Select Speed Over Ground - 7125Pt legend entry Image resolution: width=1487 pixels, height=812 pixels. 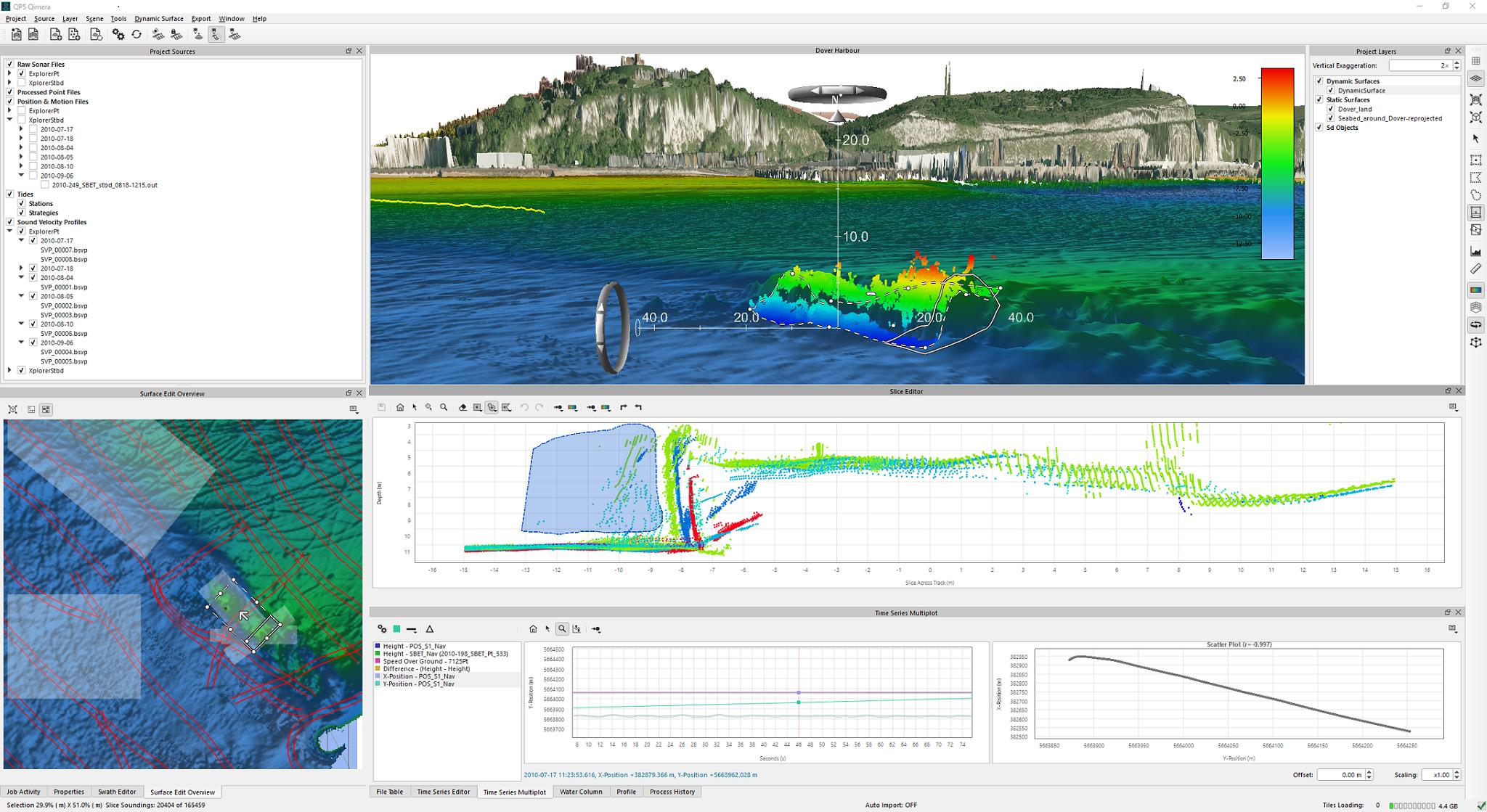click(424, 661)
